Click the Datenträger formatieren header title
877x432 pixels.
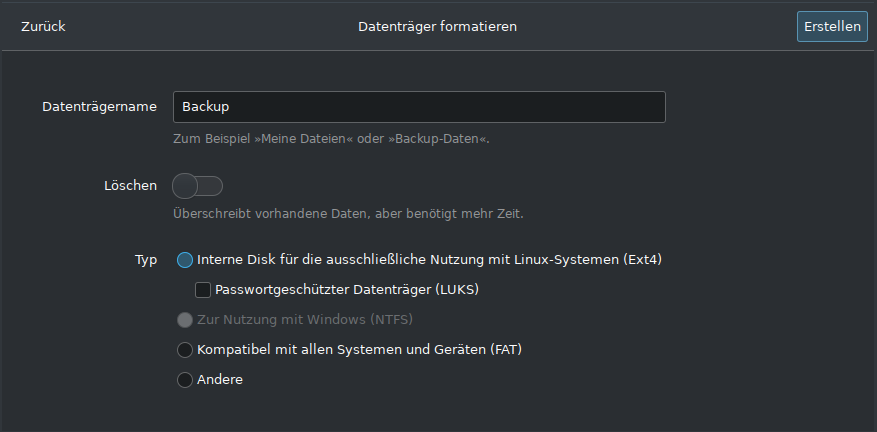437,26
